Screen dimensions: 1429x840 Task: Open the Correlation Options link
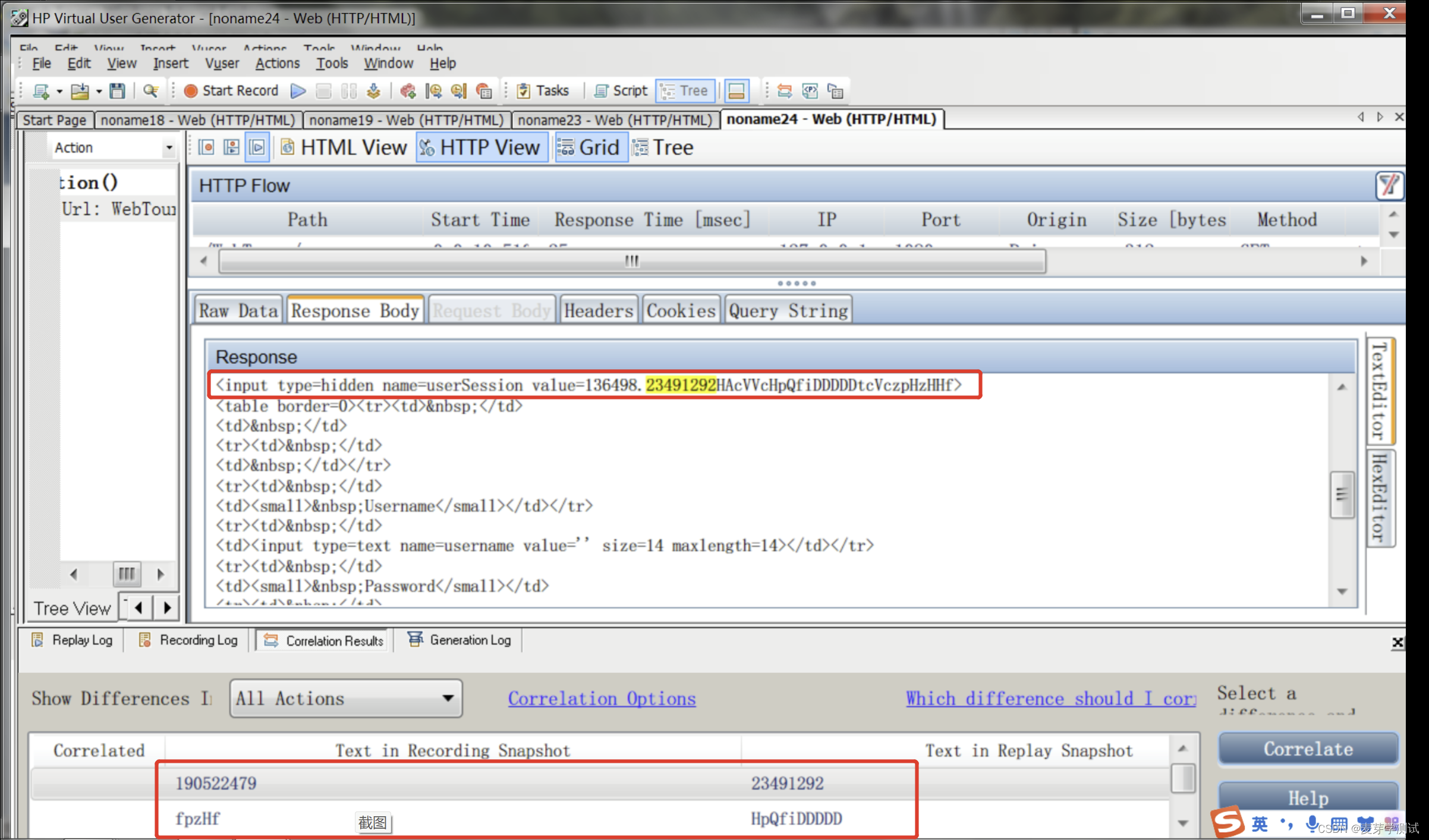tap(602, 699)
